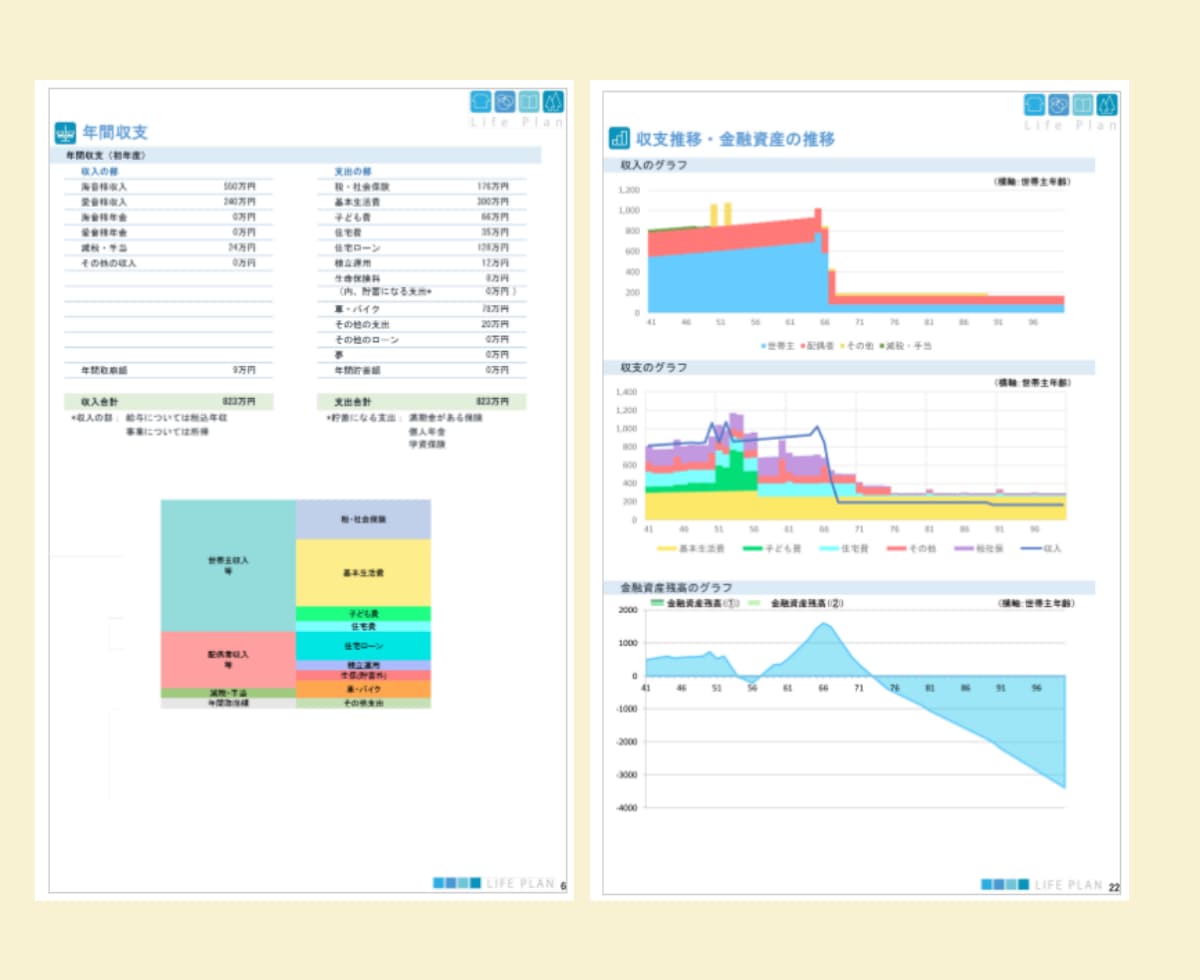
Task: Click the 金融資産残高(②) legend entry
Action: point(797,604)
